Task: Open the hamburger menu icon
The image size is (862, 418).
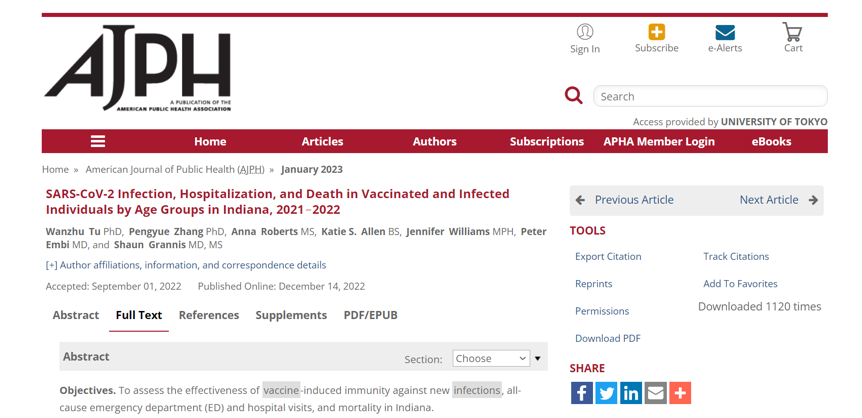Action: coord(98,141)
